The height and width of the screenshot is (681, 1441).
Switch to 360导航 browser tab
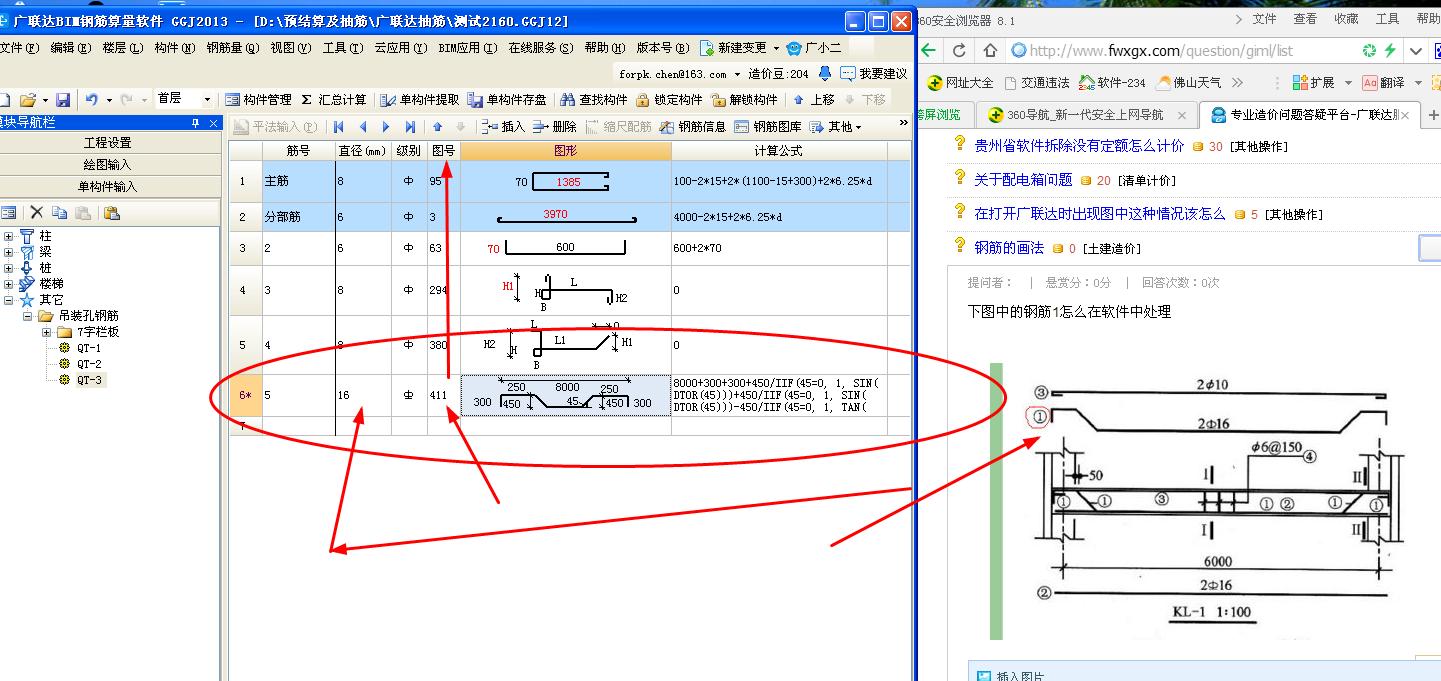(1085, 115)
